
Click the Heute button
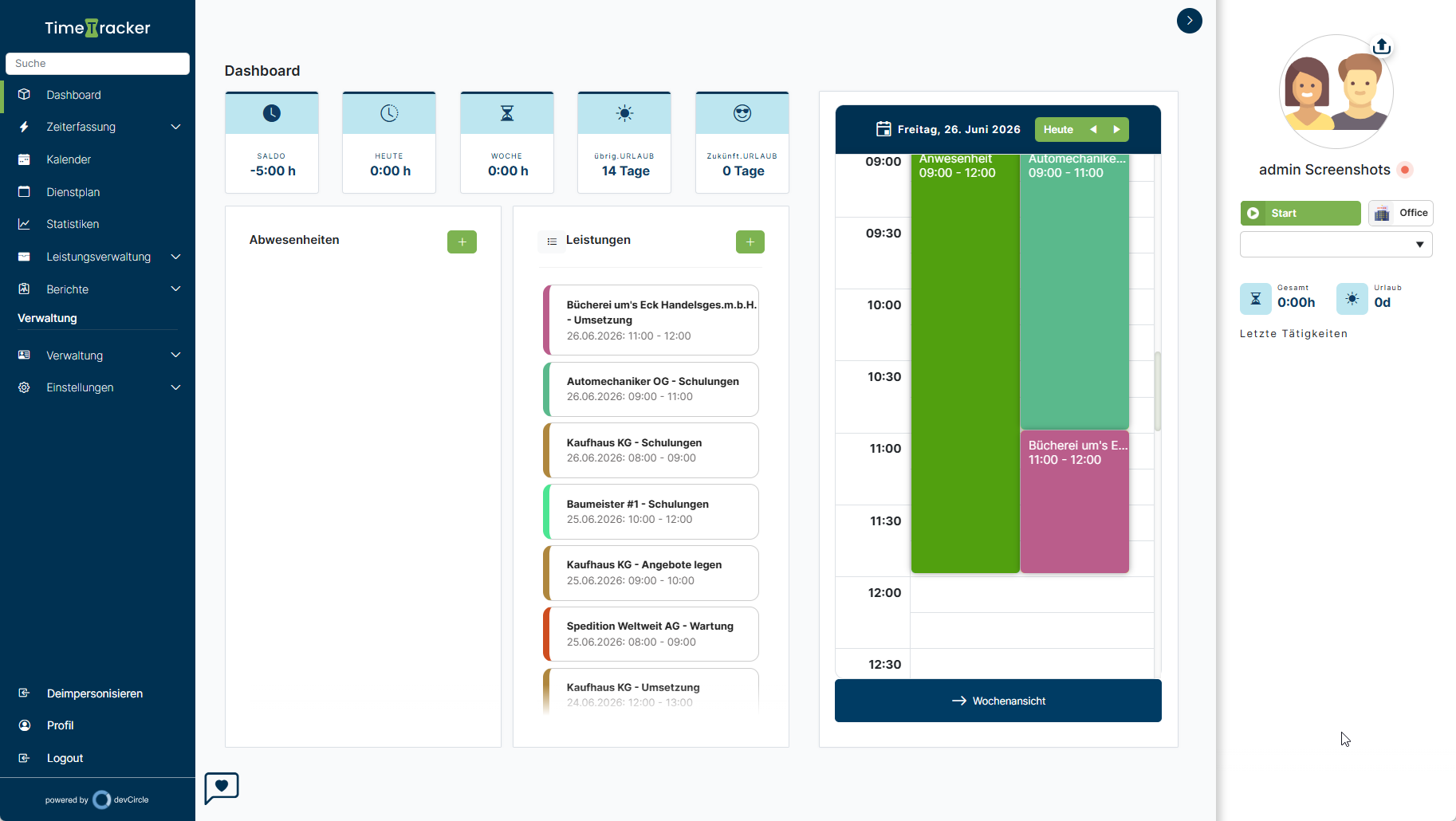click(x=1058, y=129)
